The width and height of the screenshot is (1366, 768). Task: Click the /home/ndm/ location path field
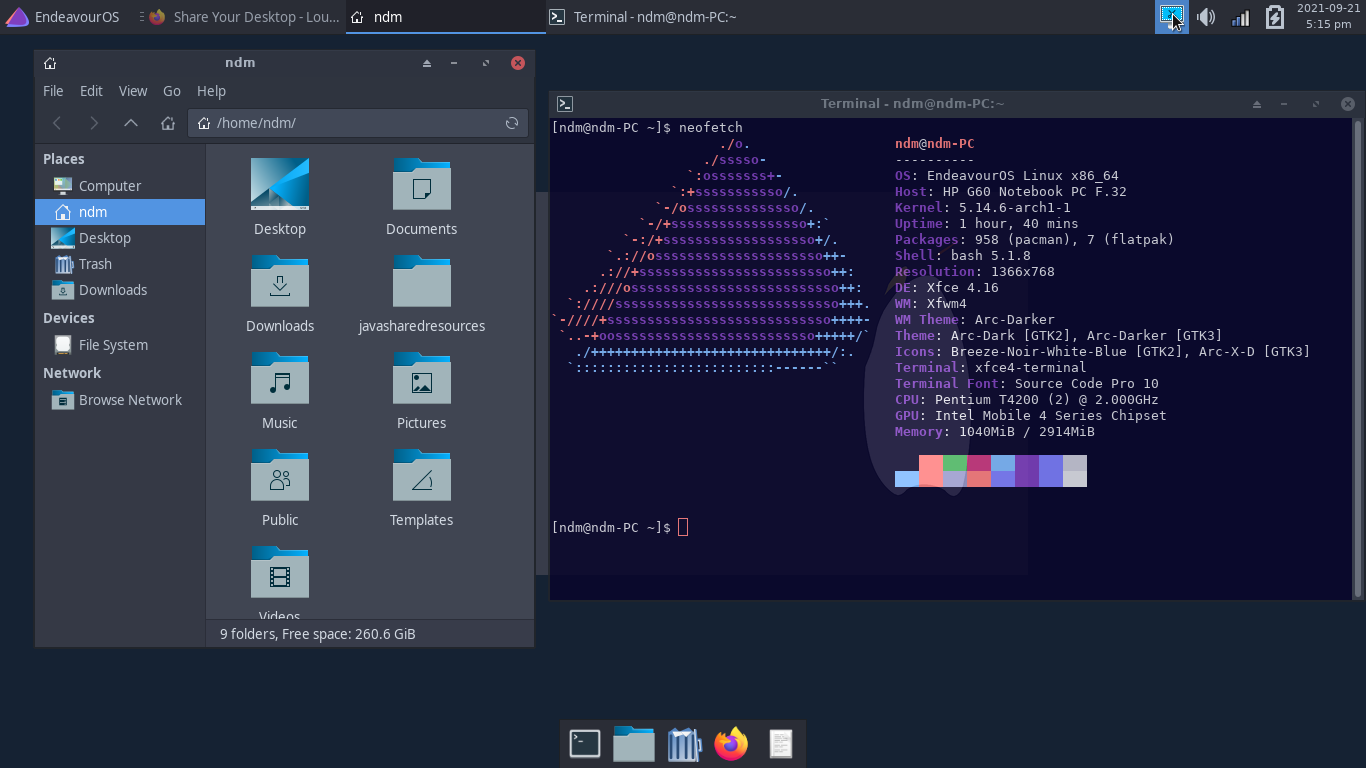click(358, 123)
